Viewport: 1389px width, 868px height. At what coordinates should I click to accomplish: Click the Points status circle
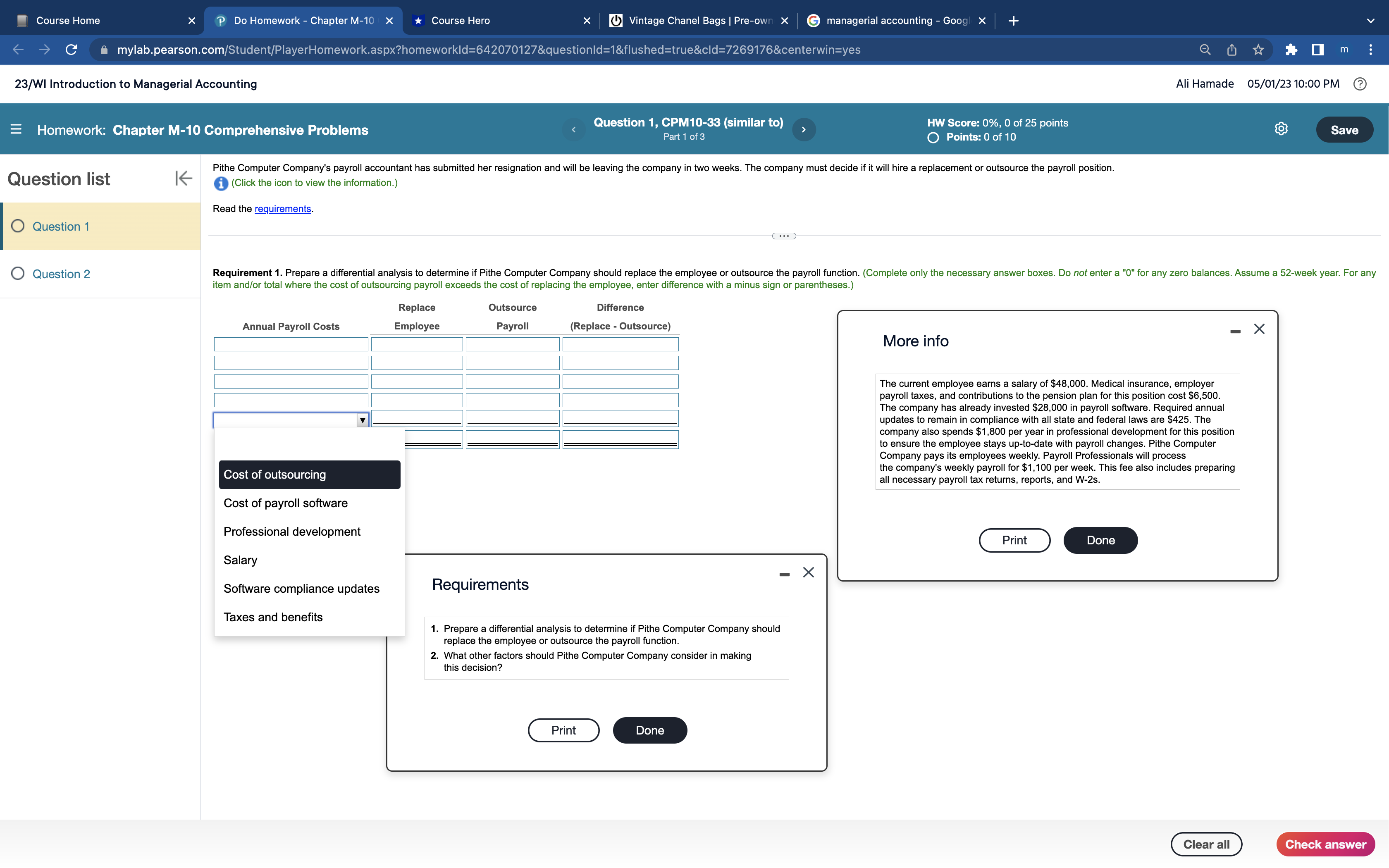pyautogui.click(x=933, y=138)
